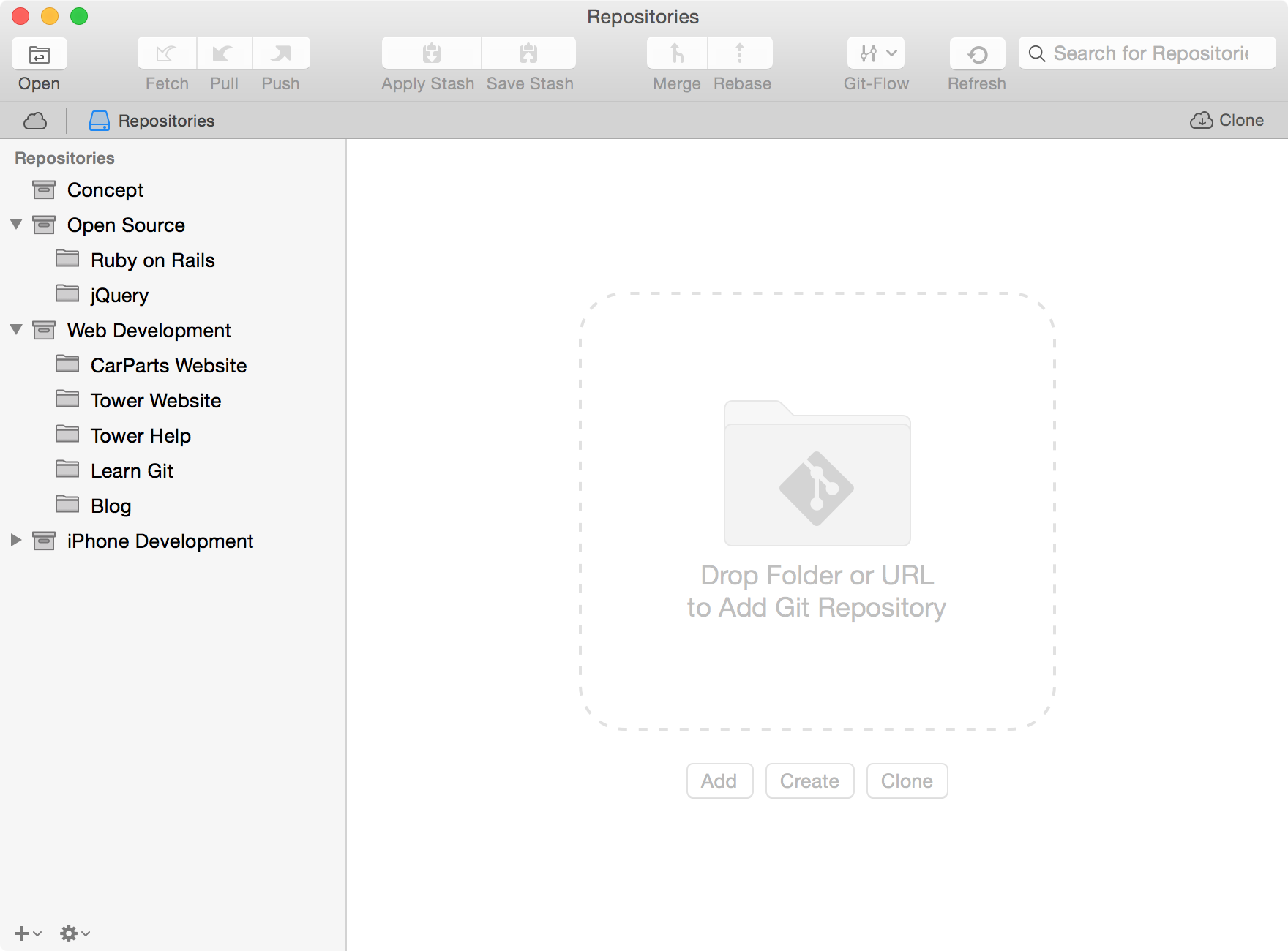Click the Fetch toolbar icon
The width and height of the screenshot is (1288, 951).
[167, 53]
